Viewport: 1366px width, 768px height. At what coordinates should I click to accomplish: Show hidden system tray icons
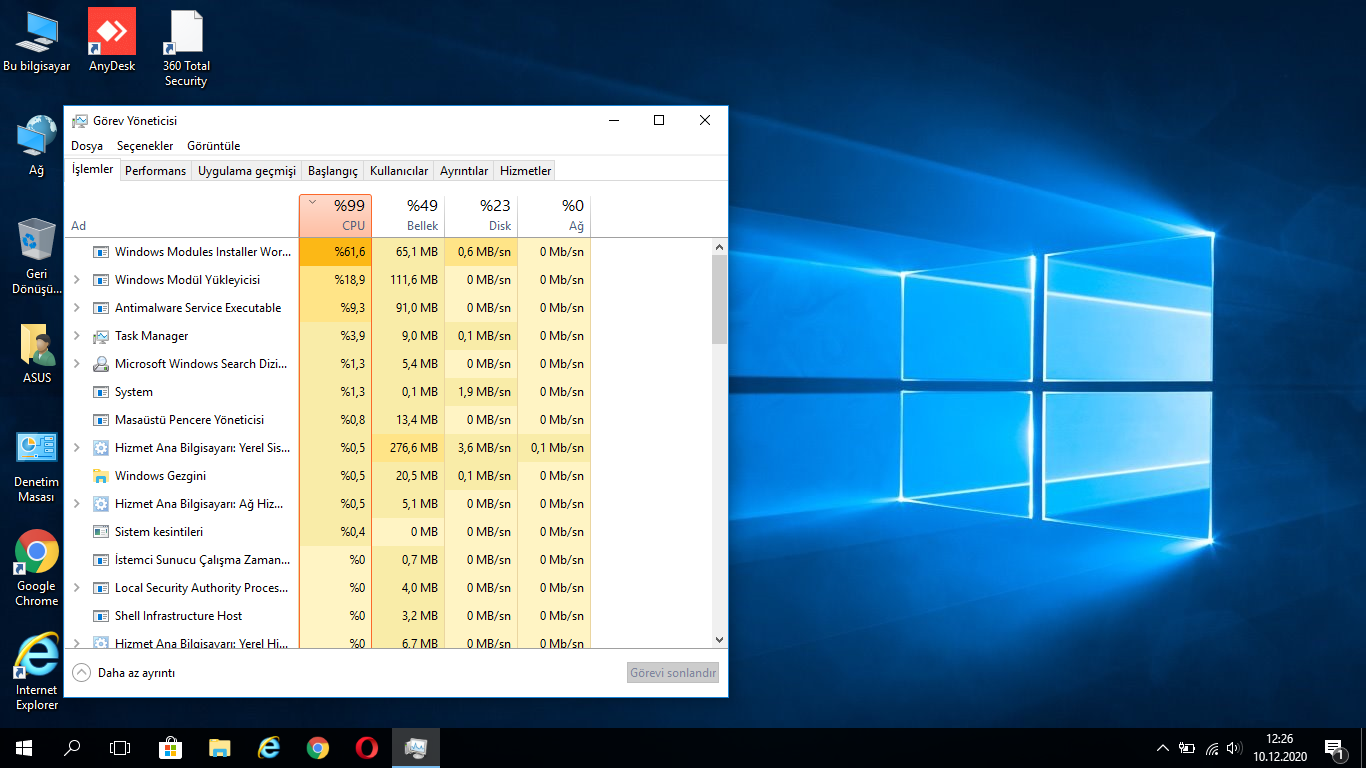pos(1162,747)
